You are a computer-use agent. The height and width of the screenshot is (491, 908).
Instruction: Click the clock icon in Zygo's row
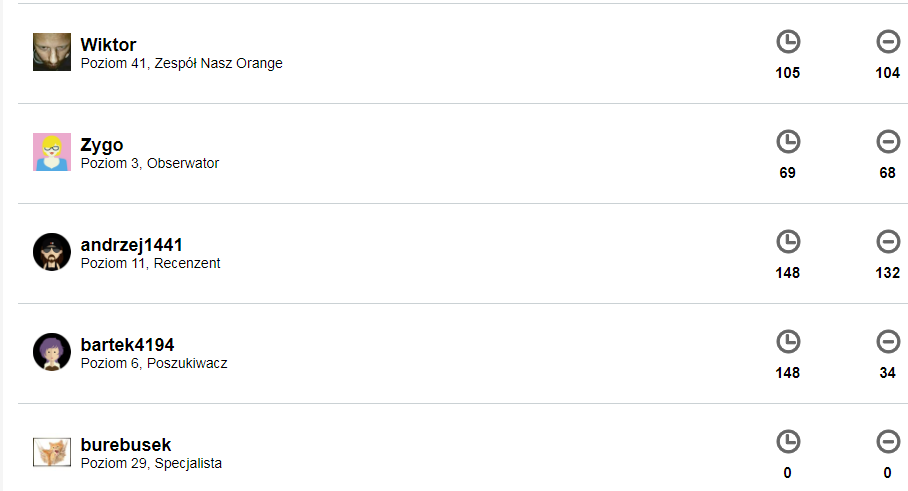coord(788,142)
